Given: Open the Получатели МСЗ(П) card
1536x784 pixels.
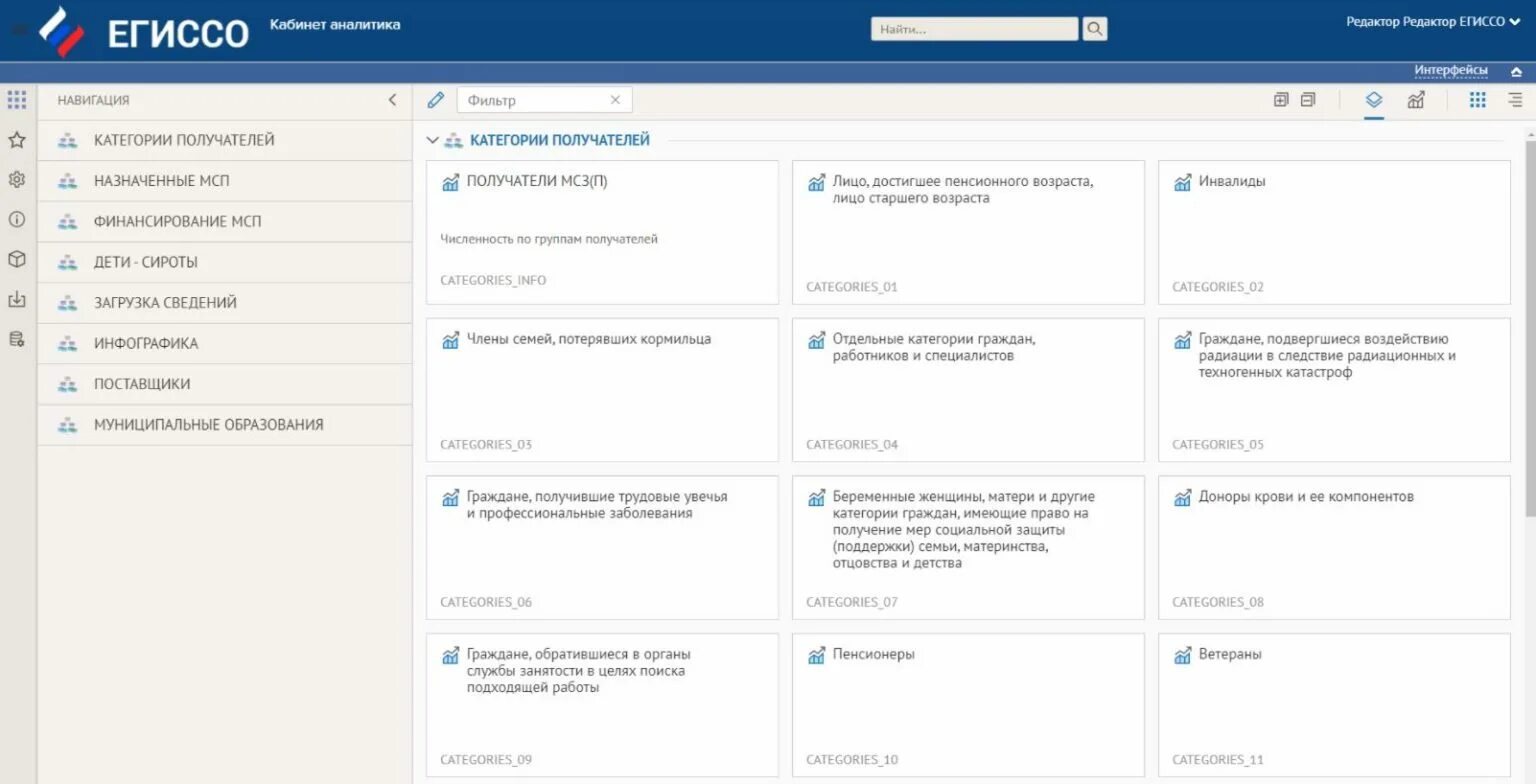Looking at the screenshot, I should pyautogui.click(x=602, y=232).
